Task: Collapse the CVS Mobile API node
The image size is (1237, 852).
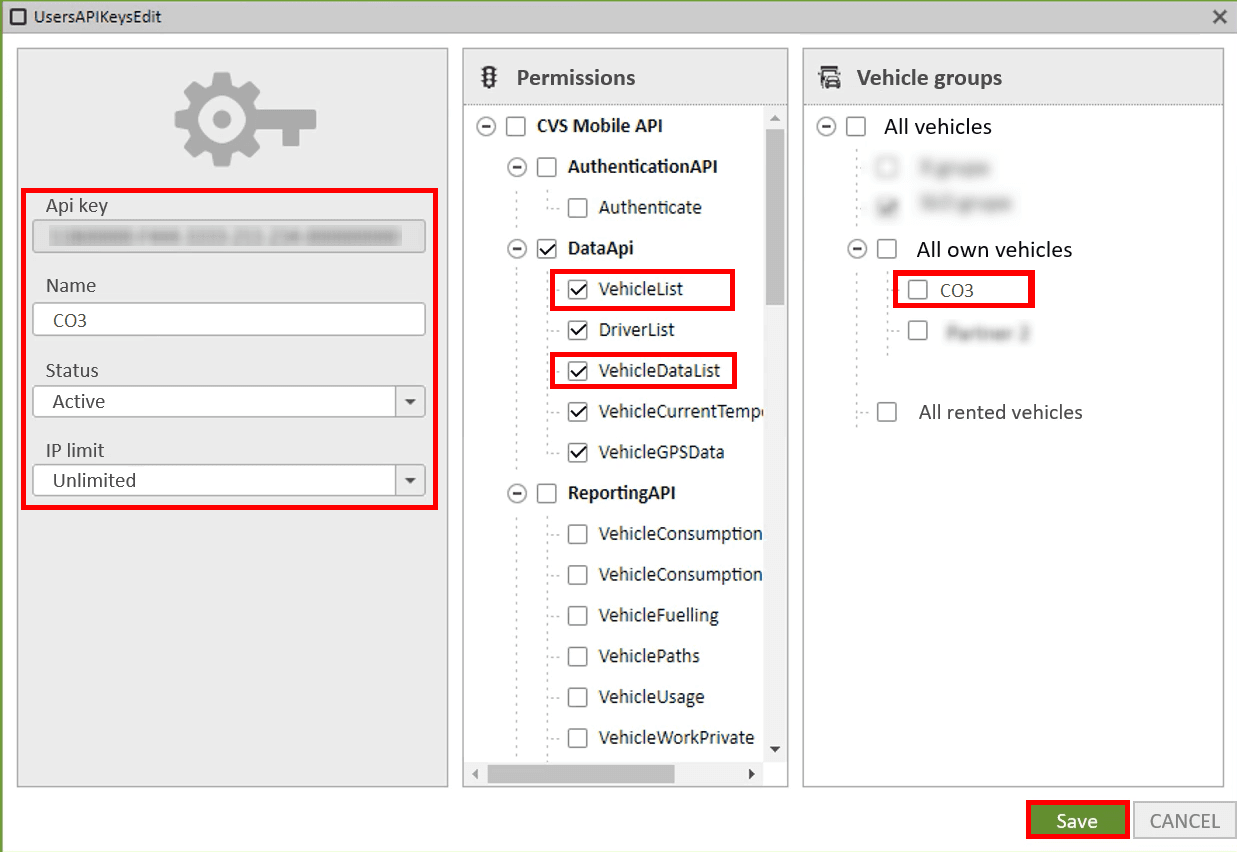Action: pyautogui.click(x=486, y=126)
